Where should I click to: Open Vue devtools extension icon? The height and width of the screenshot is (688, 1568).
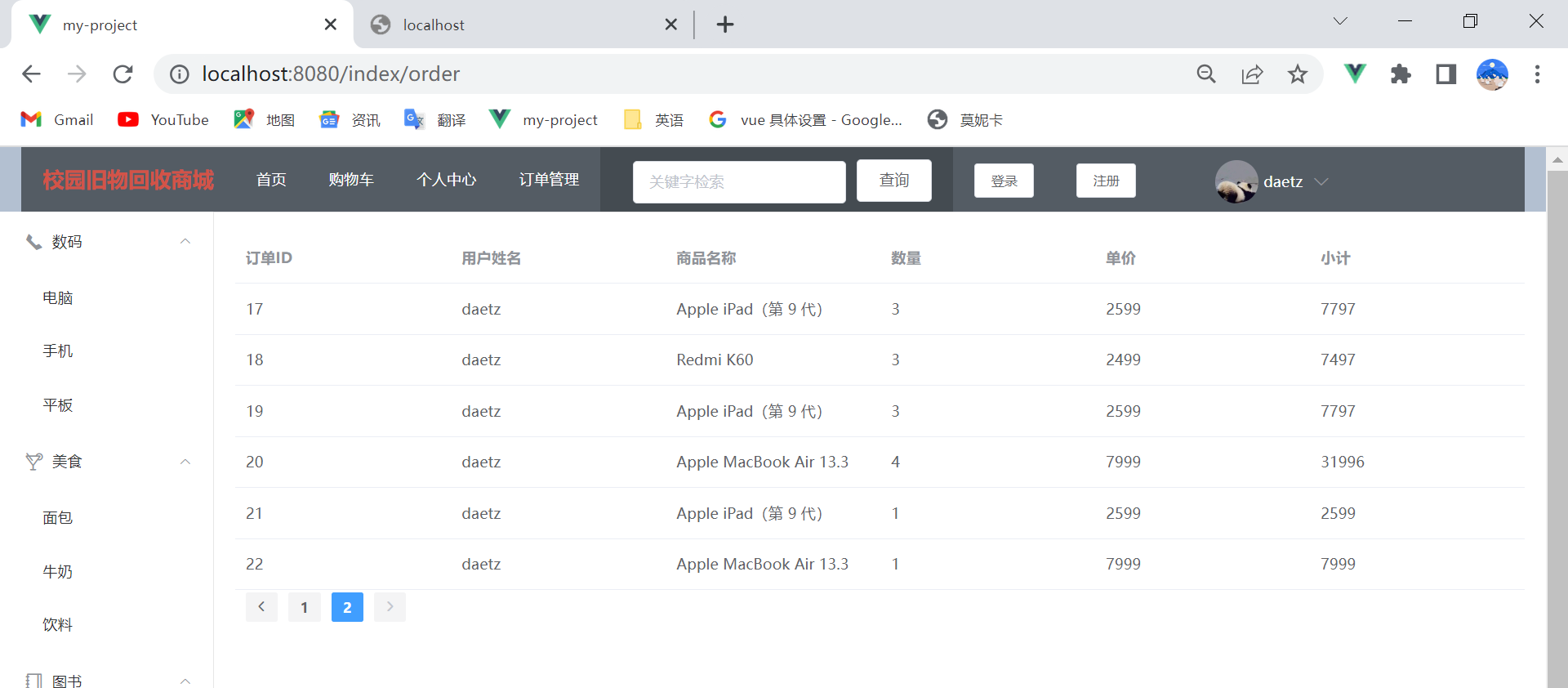tap(1355, 74)
